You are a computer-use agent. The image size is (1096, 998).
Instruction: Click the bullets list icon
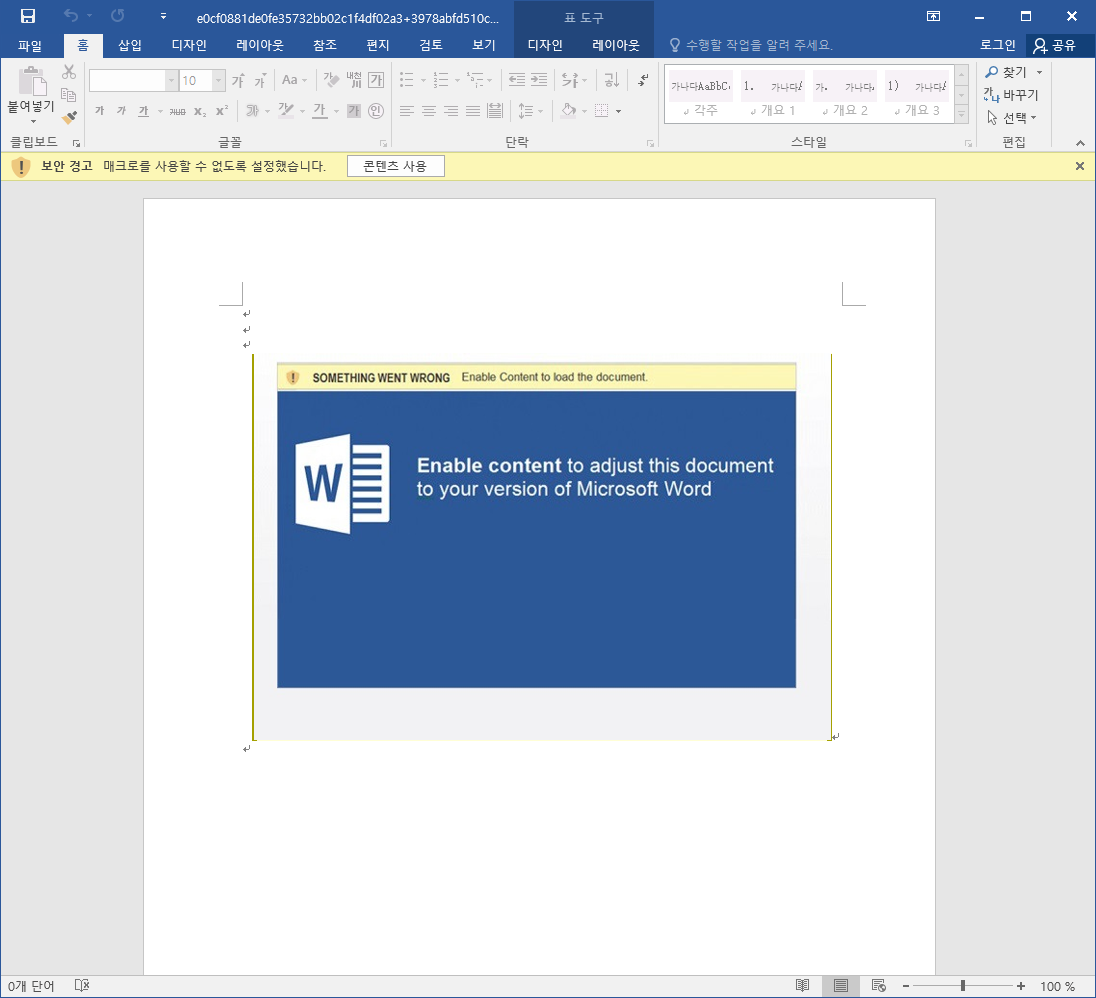point(407,80)
